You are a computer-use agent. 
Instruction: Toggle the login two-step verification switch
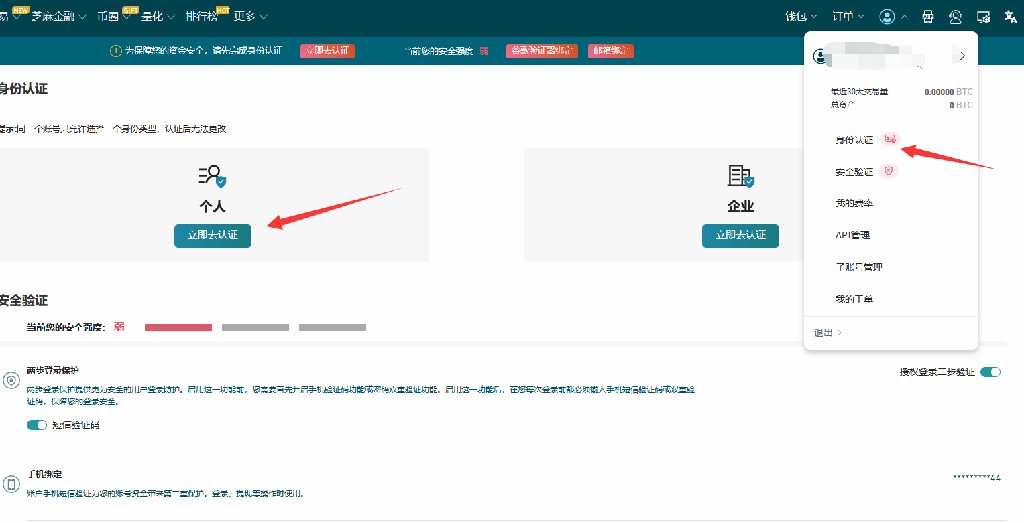tap(990, 372)
